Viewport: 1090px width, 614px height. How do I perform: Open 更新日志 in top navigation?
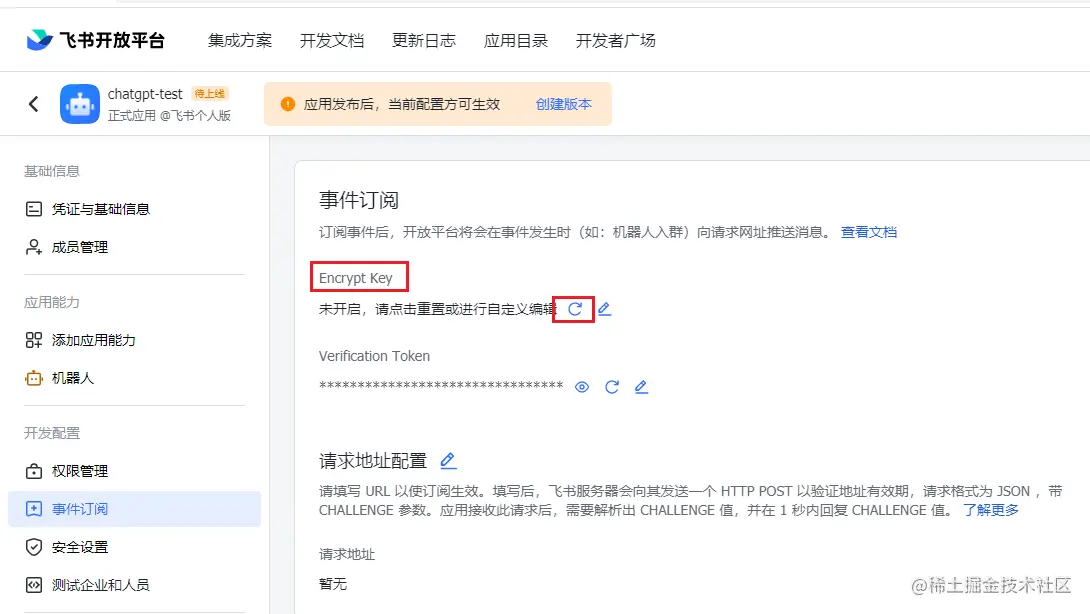[x=423, y=40]
